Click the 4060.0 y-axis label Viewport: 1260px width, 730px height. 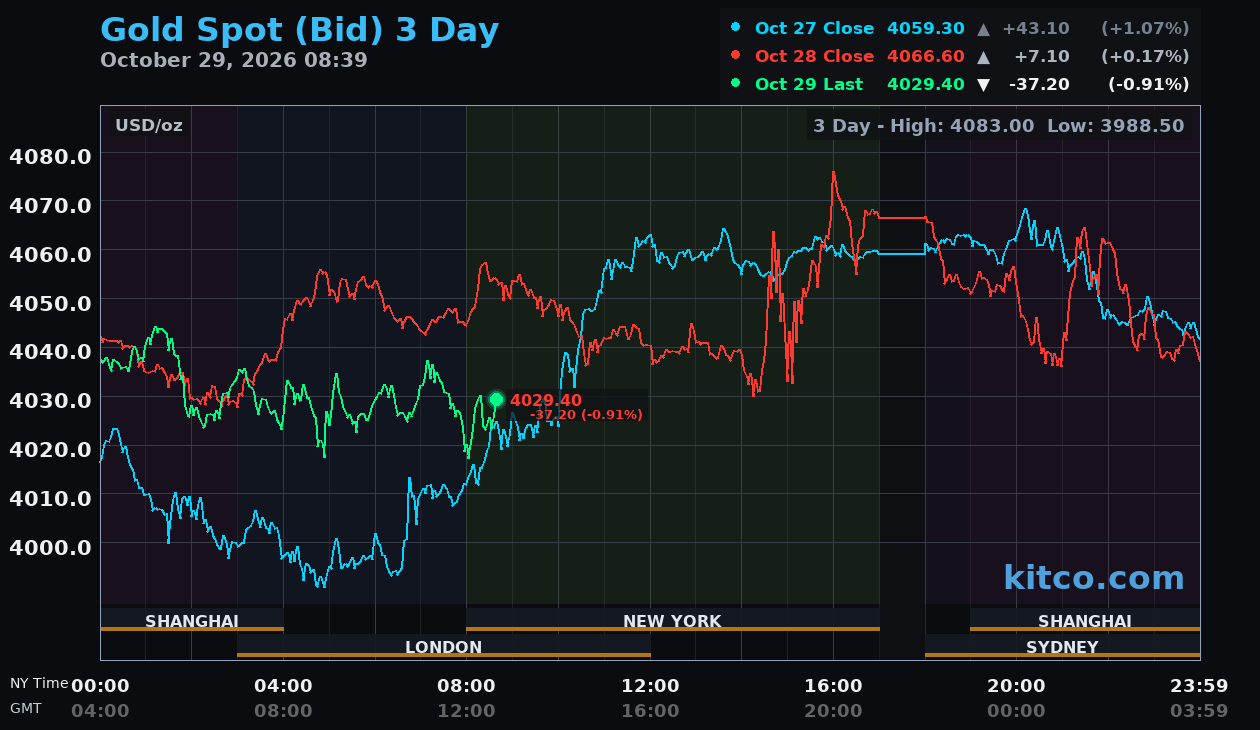click(50, 254)
